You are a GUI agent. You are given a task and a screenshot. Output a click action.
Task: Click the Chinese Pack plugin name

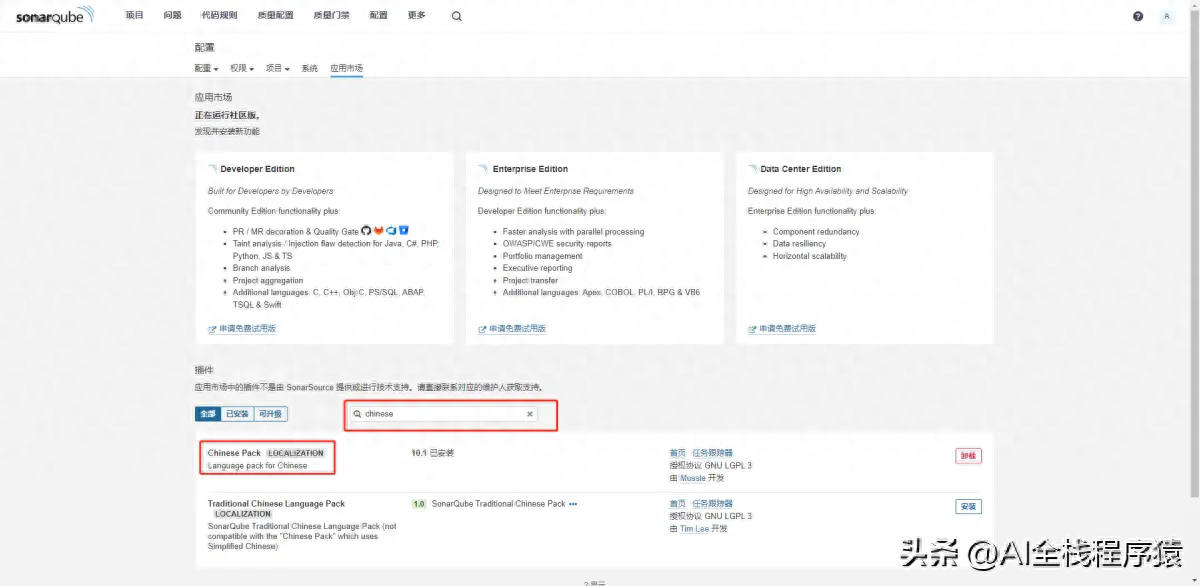pyautogui.click(x=234, y=453)
